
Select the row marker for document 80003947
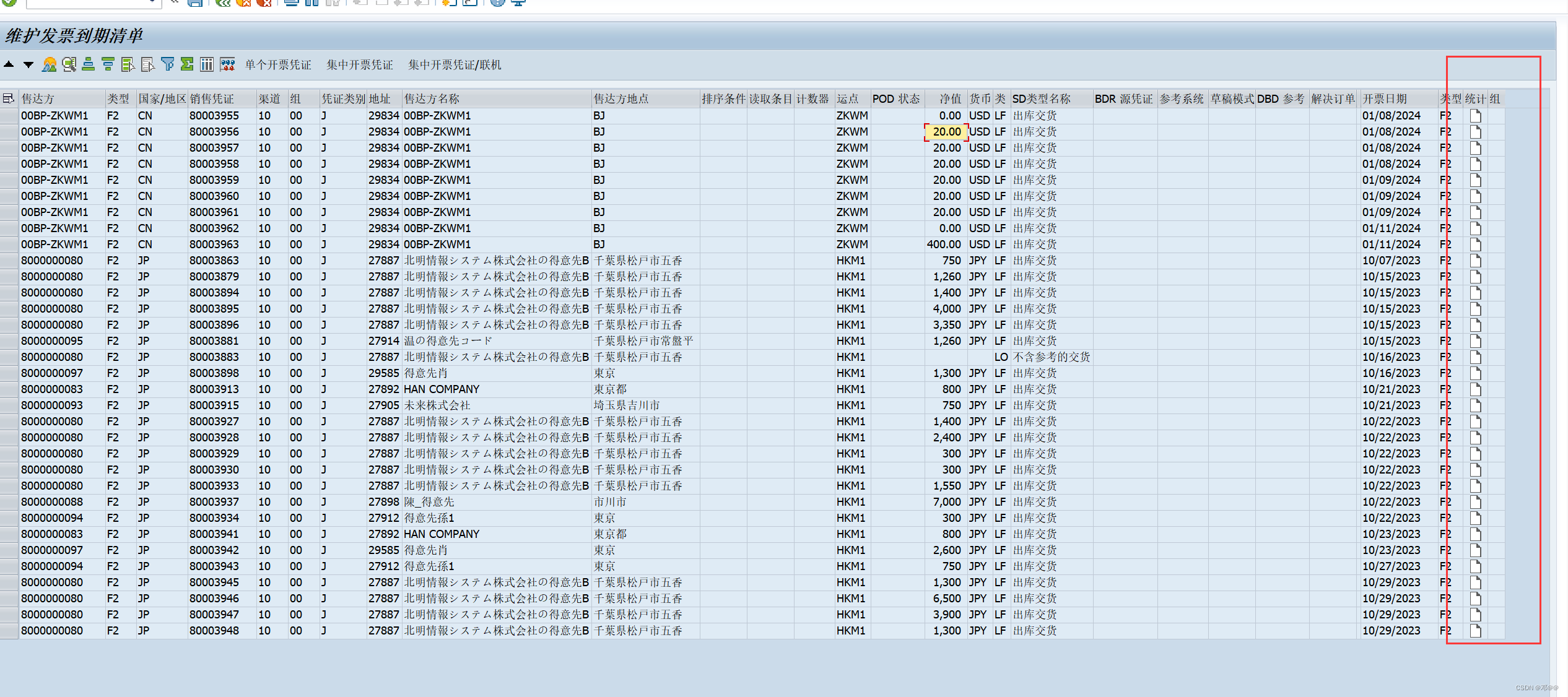coord(9,615)
